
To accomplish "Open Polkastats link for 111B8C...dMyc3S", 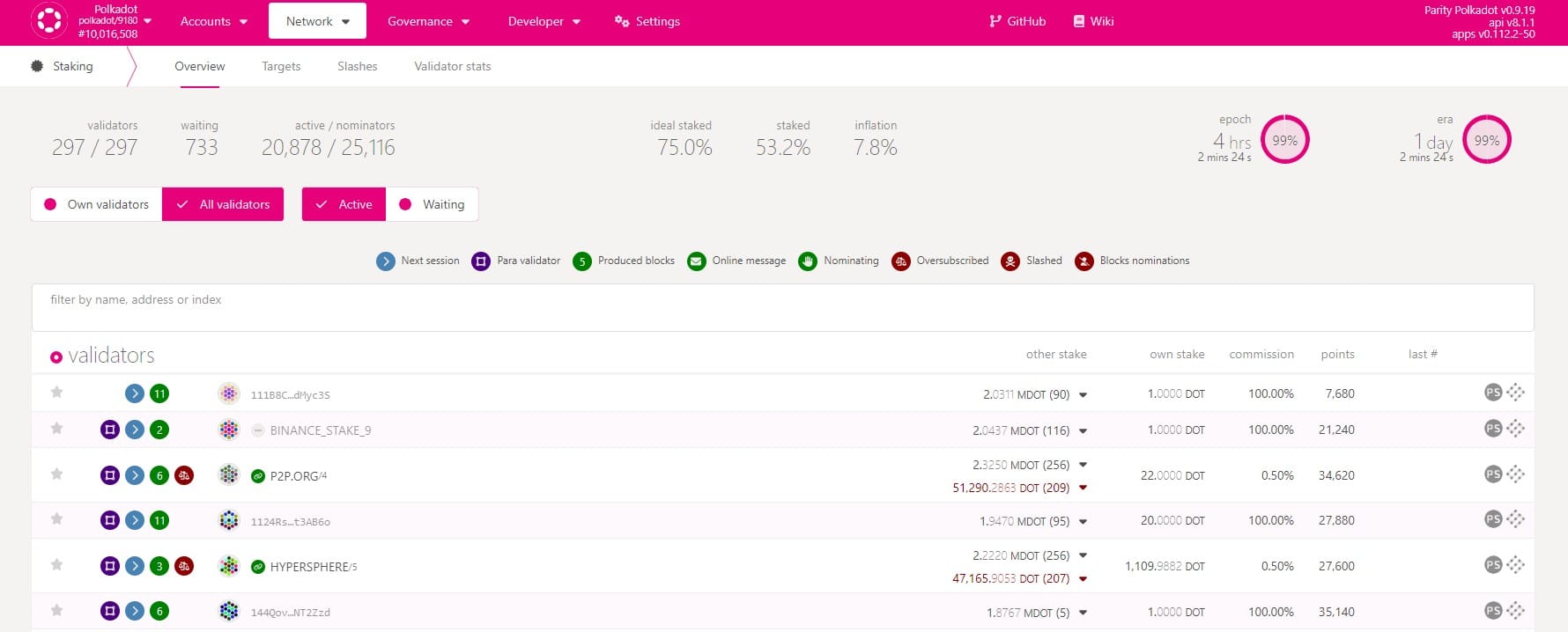I will pos(1493,393).
